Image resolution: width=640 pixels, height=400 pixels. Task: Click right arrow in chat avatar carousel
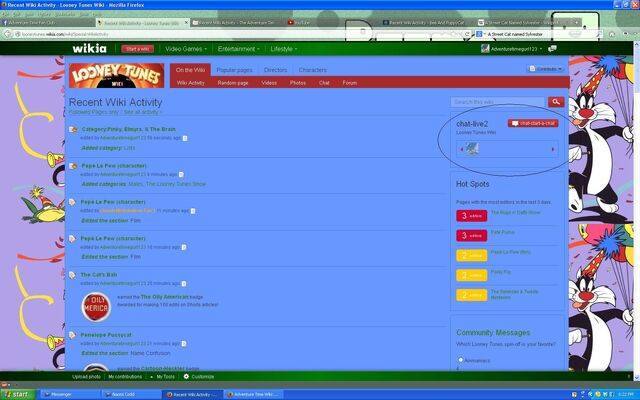coord(553,149)
